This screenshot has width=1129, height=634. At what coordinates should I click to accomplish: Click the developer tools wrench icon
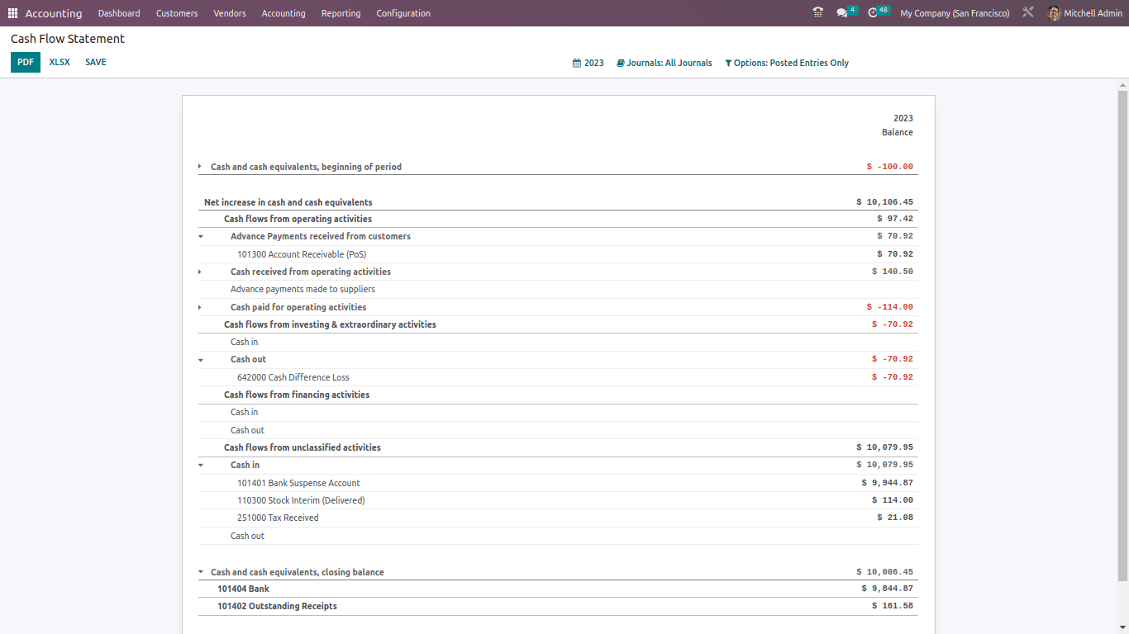(x=1027, y=12)
